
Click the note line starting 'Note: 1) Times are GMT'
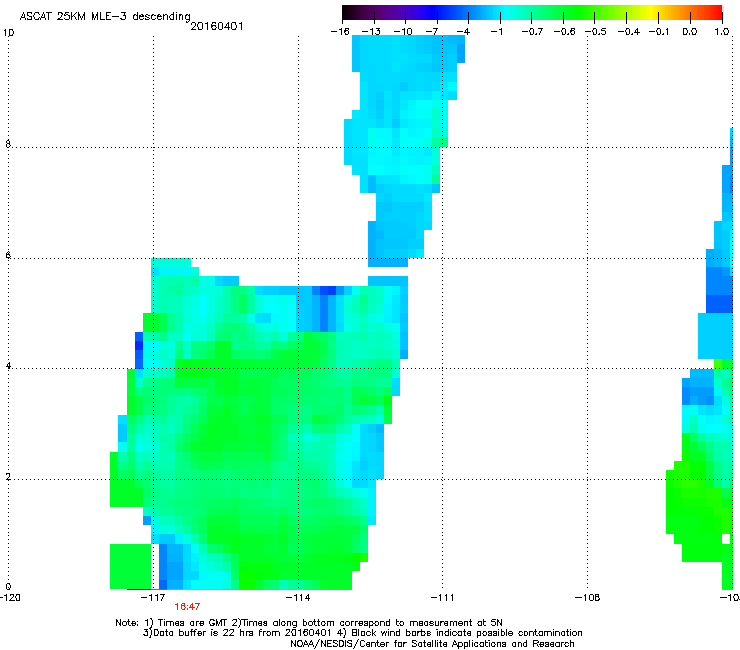[x=309, y=623]
